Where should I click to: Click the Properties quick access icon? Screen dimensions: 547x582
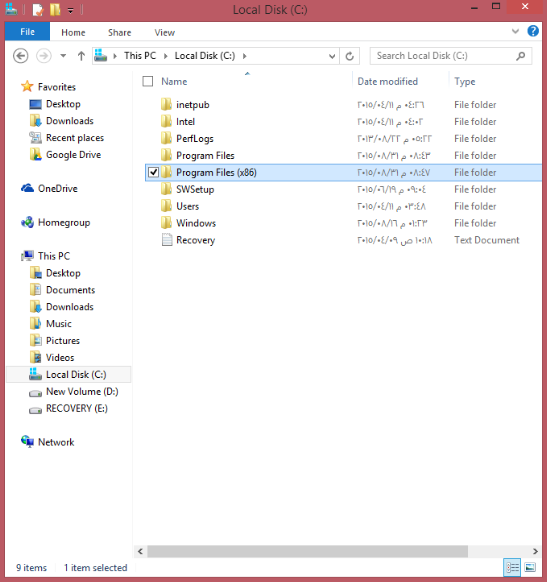[x=37, y=9]
